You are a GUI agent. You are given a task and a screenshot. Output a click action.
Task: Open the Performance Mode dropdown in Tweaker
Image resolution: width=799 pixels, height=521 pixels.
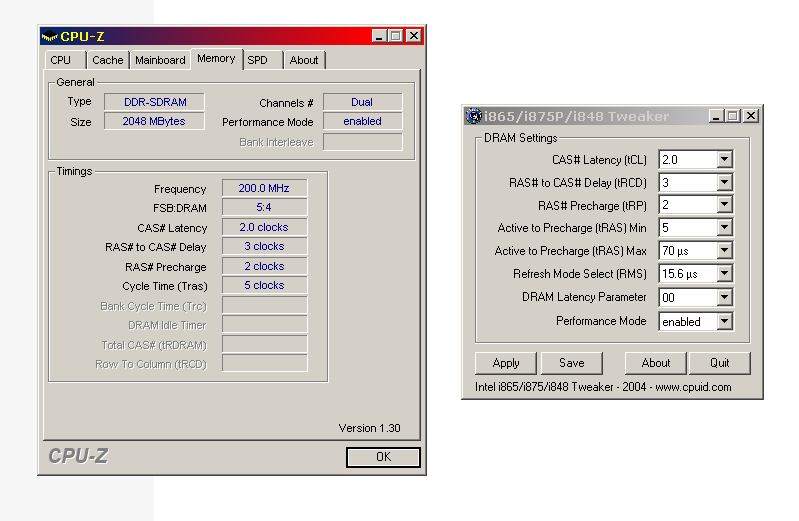[724, 321]
